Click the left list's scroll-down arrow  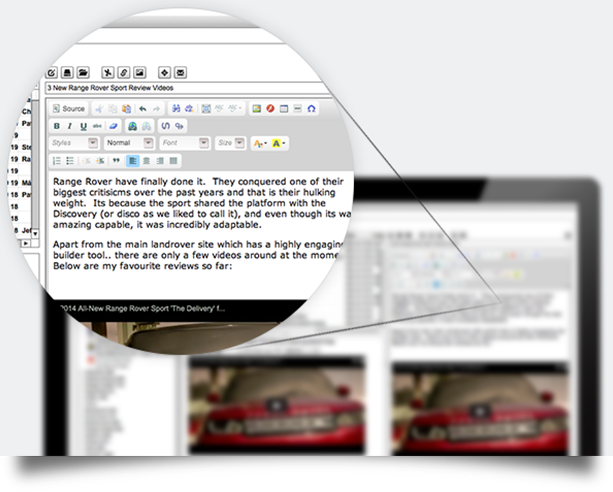(x=35, y=234)
